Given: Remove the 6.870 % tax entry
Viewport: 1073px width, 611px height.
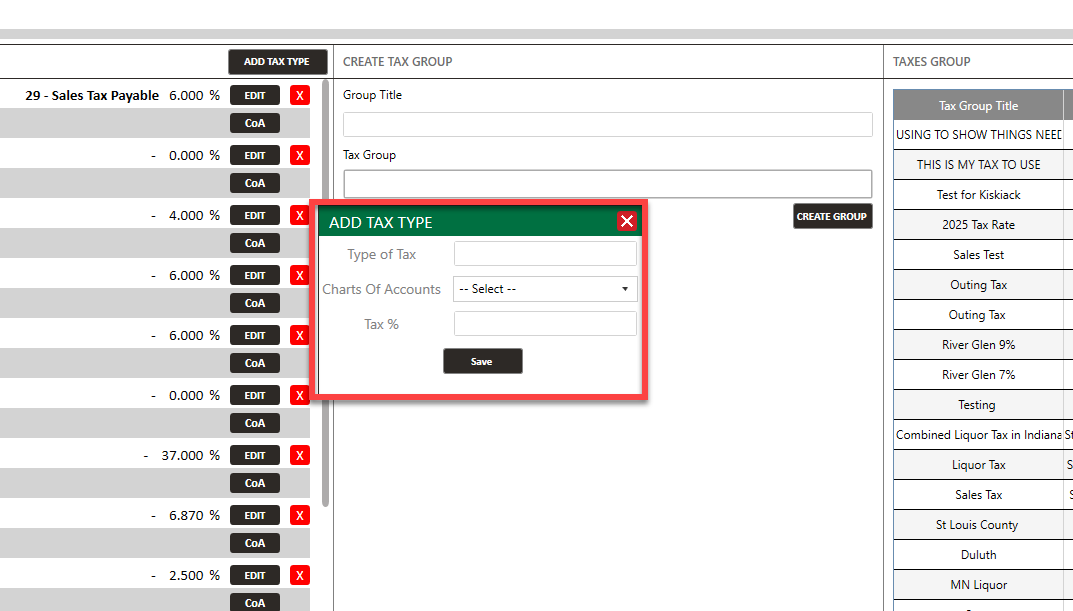Looking at the screenshot, I should click(x=300, y=515).
